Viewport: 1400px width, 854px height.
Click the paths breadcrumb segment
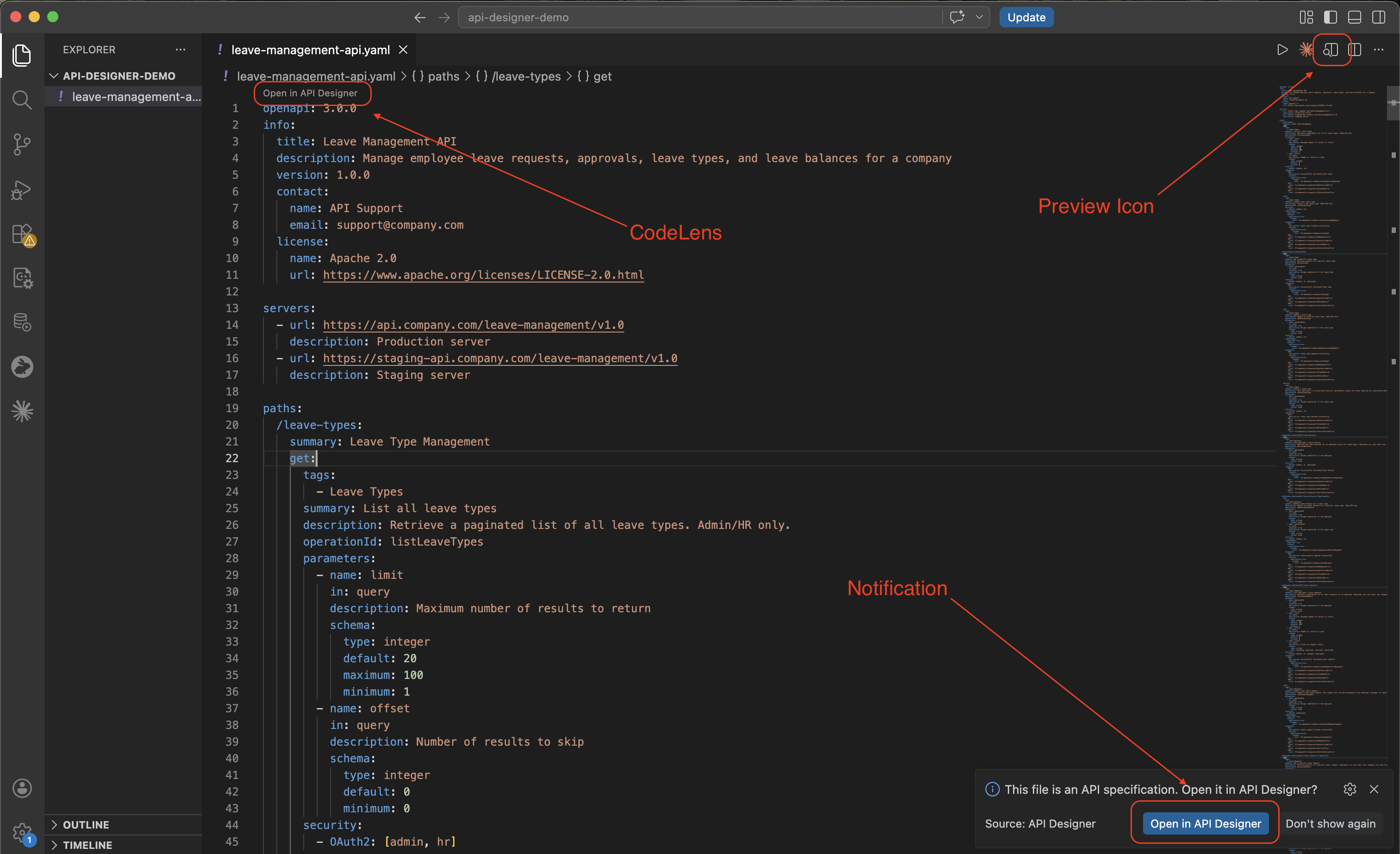(x=435, y=76)
